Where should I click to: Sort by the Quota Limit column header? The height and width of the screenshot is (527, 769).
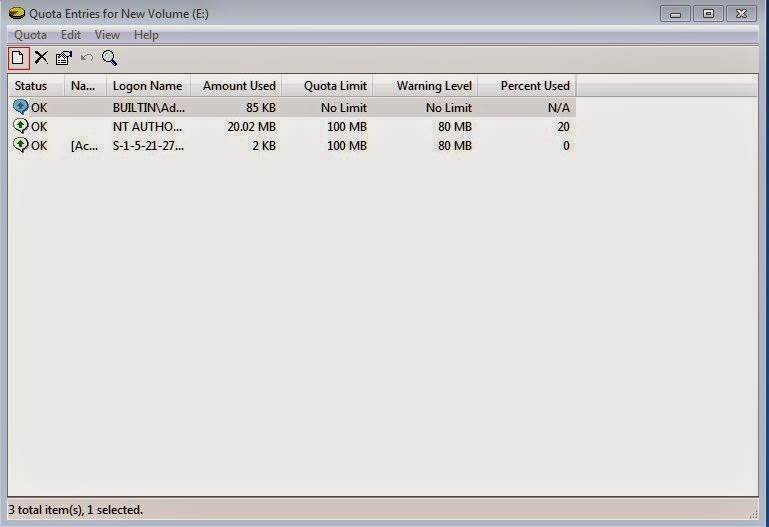click(x=327, y=86)
